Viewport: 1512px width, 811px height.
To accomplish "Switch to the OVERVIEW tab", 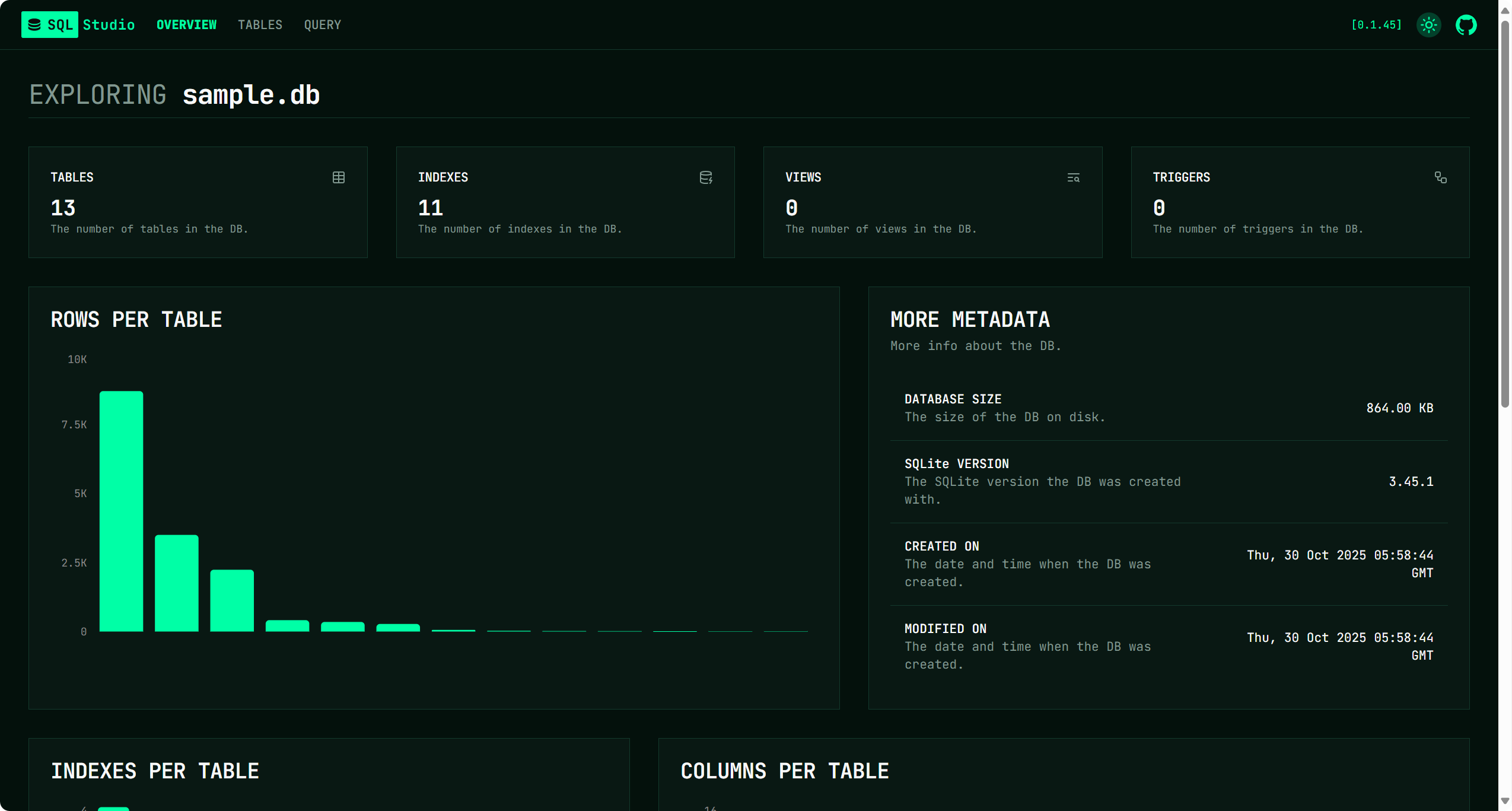I will click(x=186, y=25).
